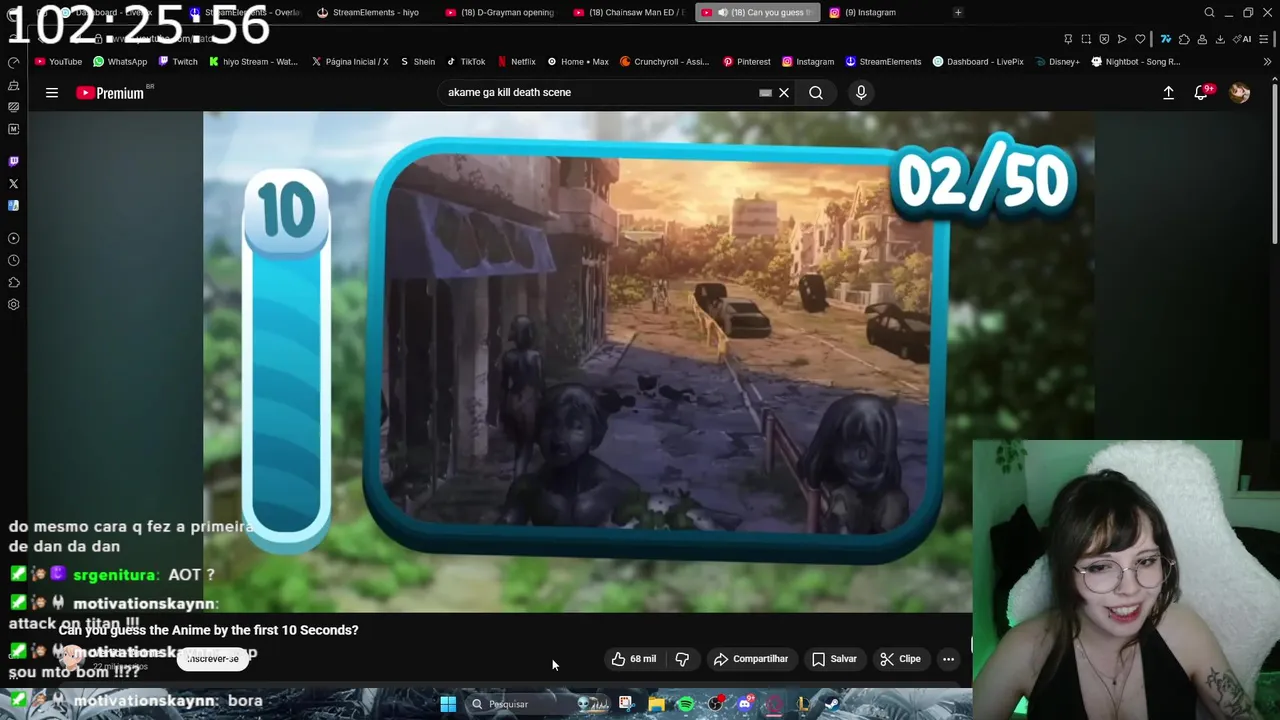Open Twitch panel in browser sidebar

pyautogui.click(x=13, y=161)
